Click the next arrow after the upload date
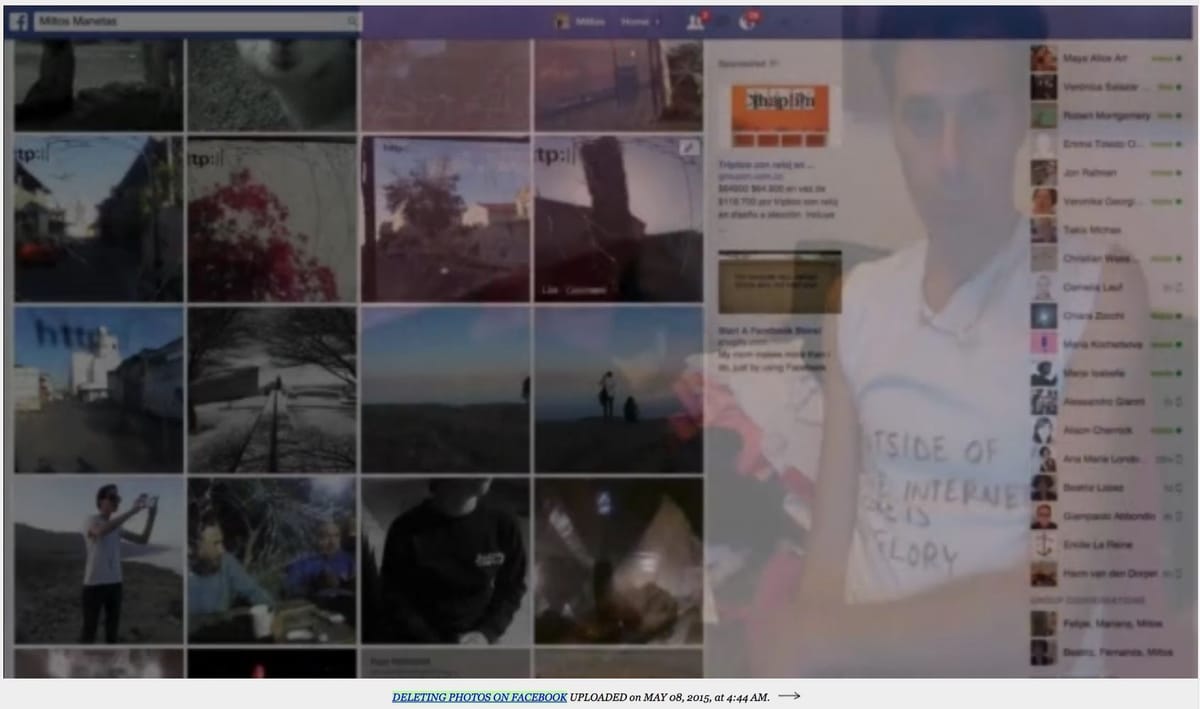This screenshot has height=709, width=1200. [789, 696]
